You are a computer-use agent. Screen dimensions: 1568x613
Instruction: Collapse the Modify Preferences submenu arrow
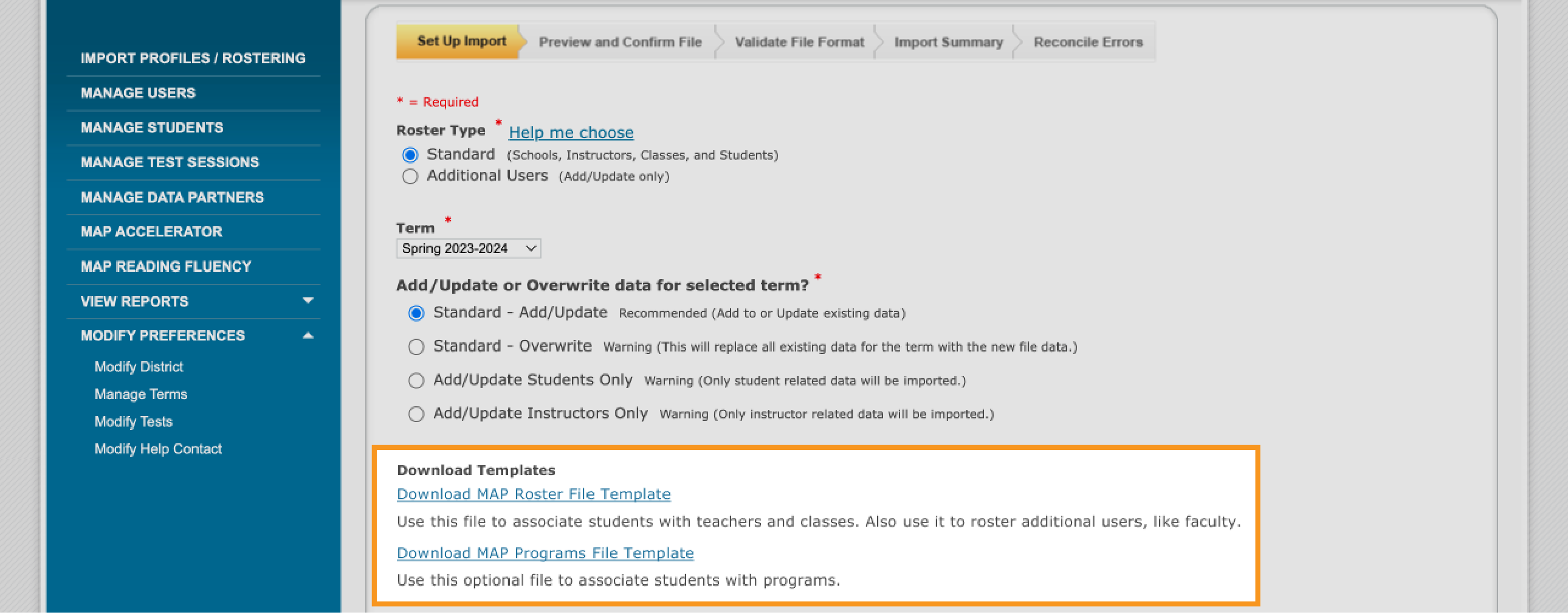click(x=308, y=335)
